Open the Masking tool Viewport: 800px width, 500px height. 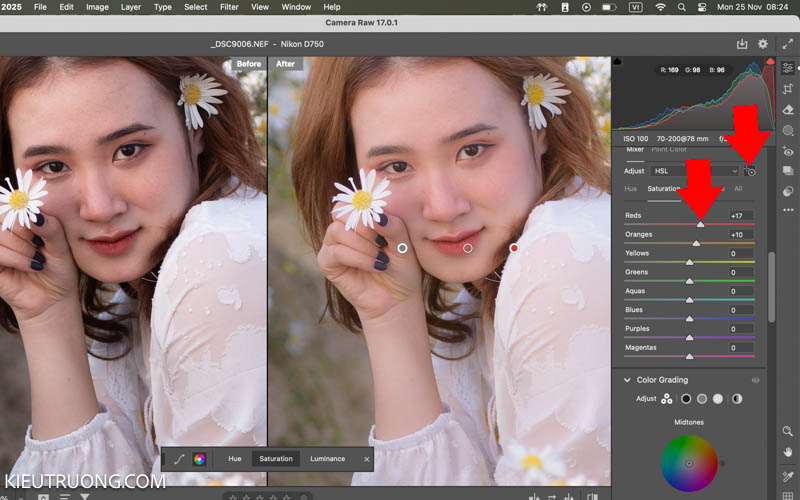tap(788, 131)
